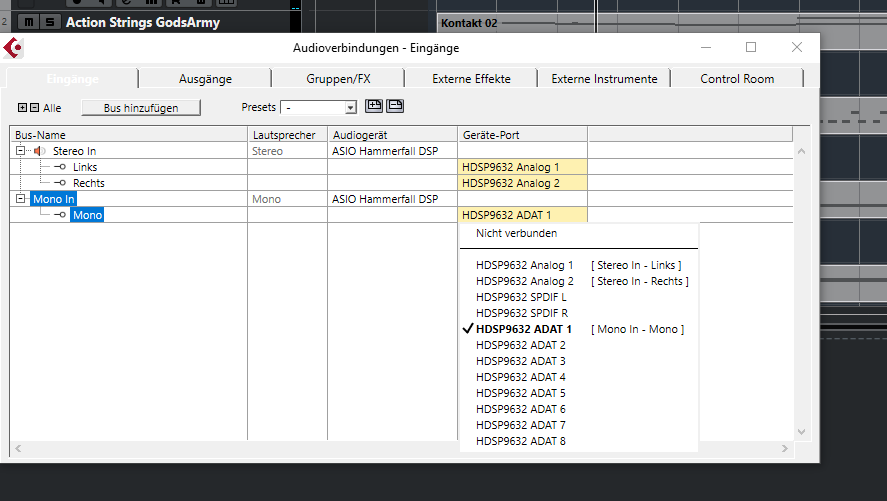Screen dimensions: 887x501
Task: Switch to the Control Room tab
Action: [737, 79]
